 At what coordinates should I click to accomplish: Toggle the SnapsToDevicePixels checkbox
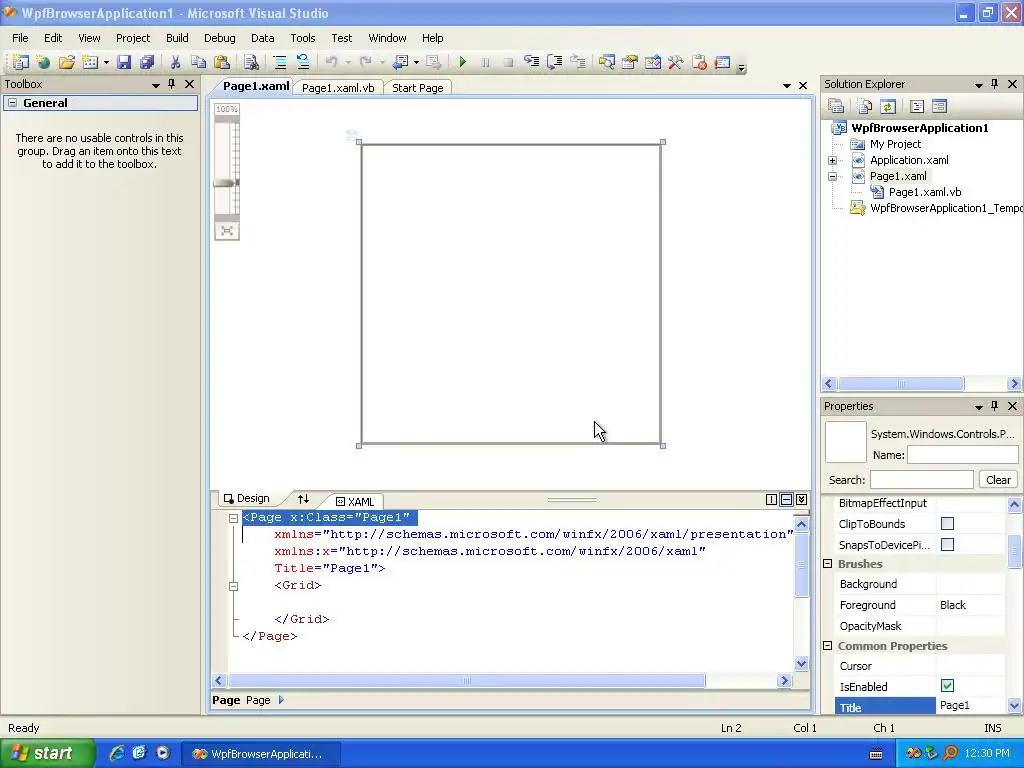(947, 544)
